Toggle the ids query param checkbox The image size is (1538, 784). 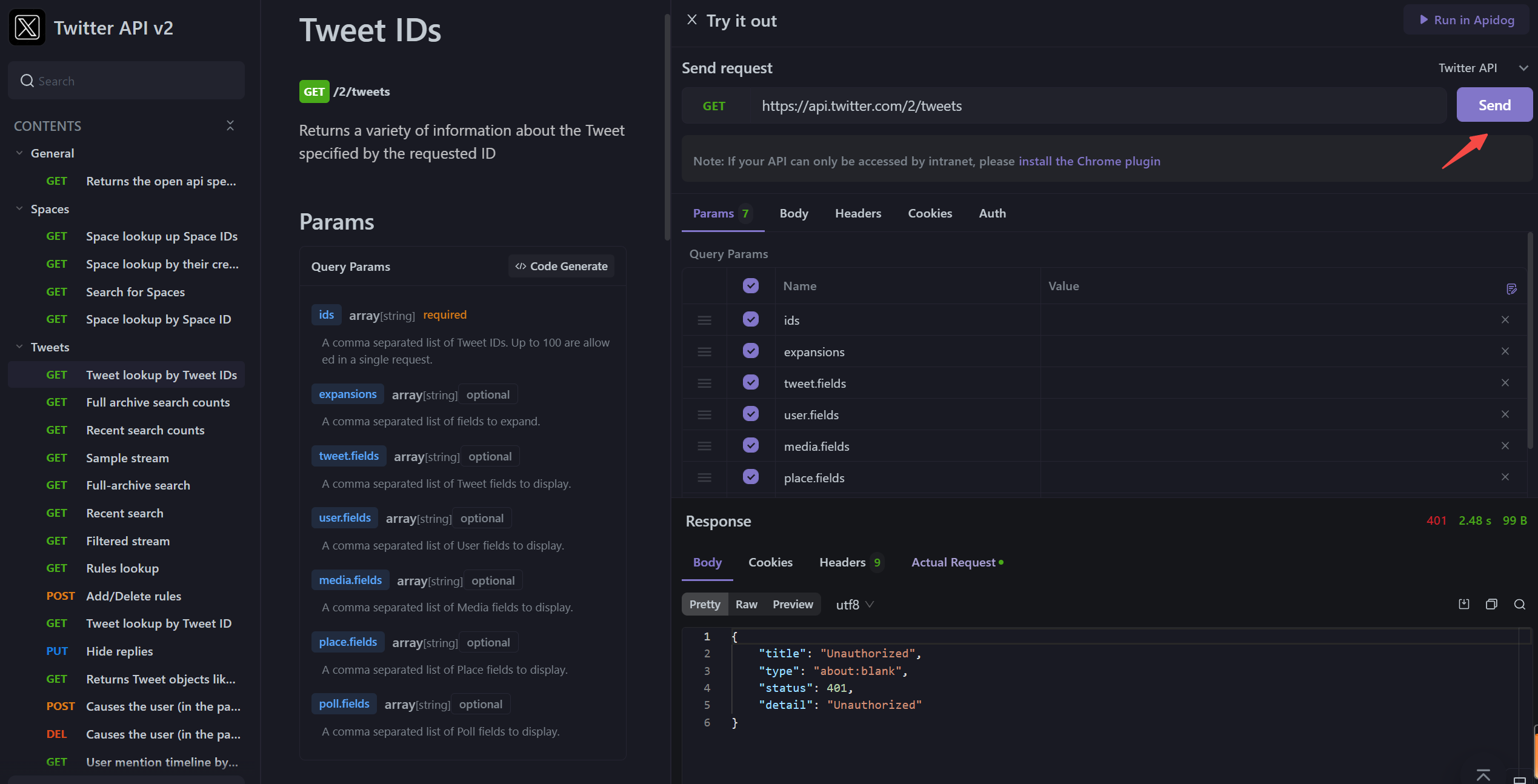click(x=751, y=319)
